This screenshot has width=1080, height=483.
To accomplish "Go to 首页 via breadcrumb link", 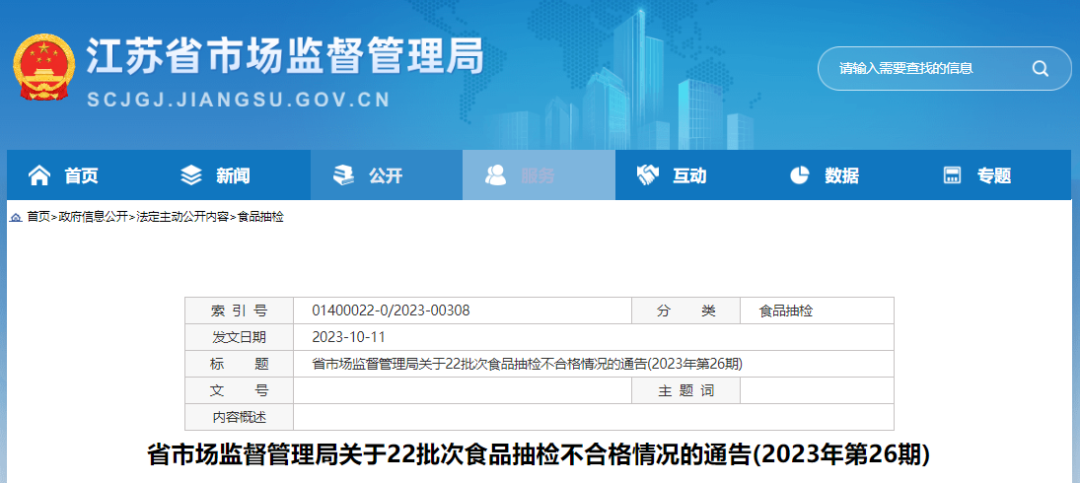I will click(38, 217).
